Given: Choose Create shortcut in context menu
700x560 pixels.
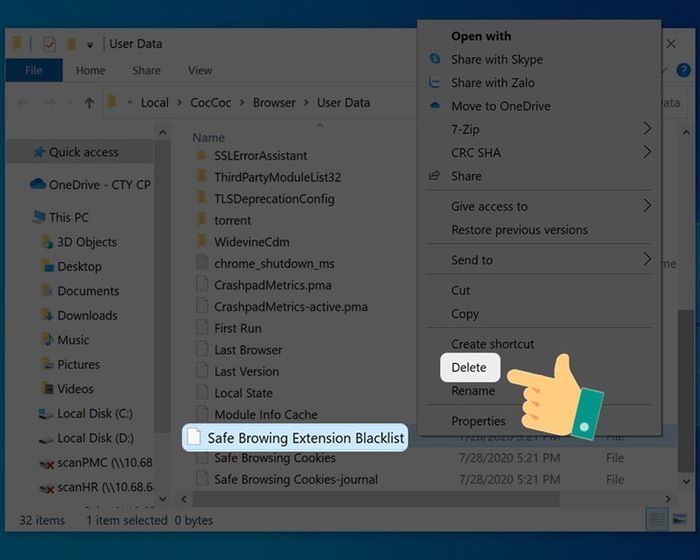Looking at the screenshot, I should pos(492,344).
